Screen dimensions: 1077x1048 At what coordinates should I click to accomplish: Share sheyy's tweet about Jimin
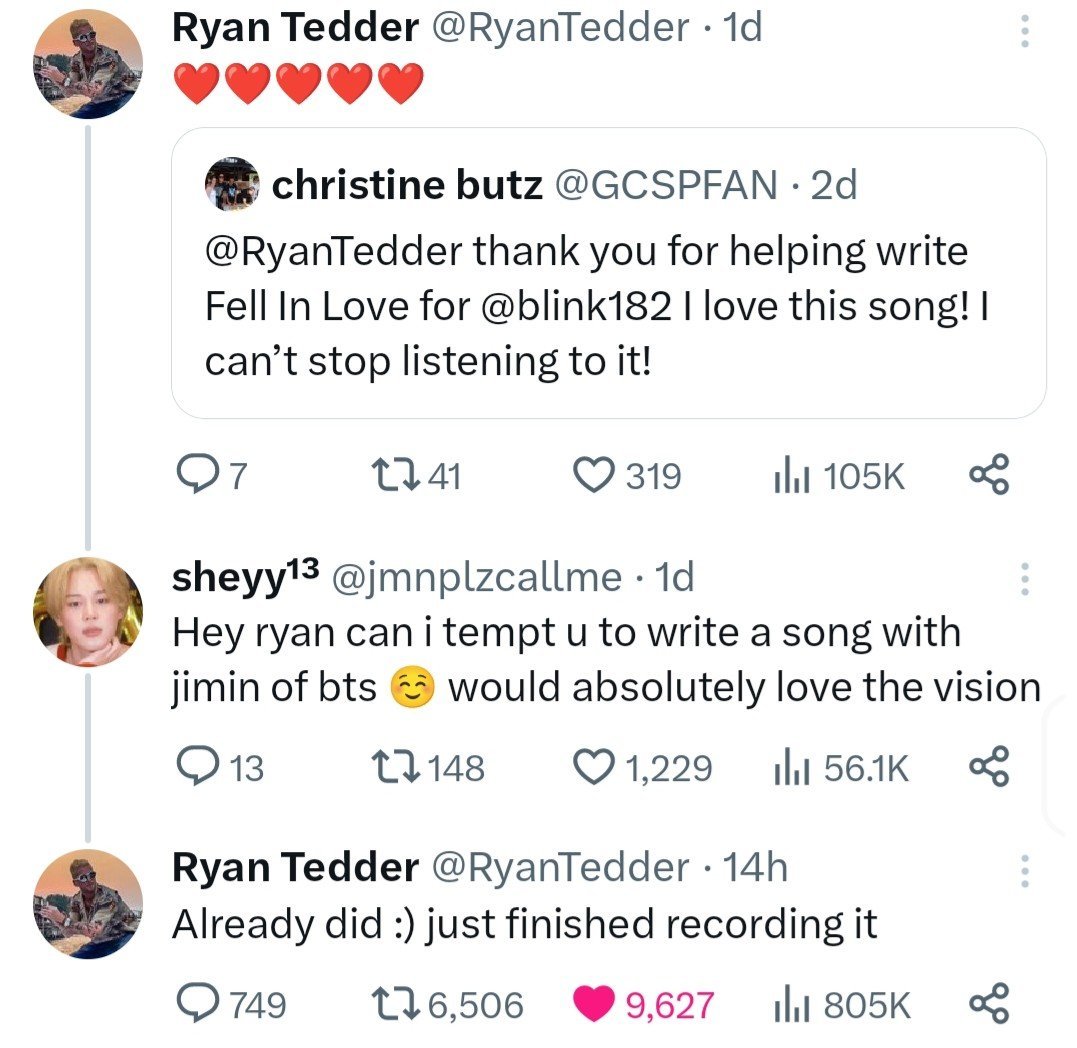click(990, 768)
